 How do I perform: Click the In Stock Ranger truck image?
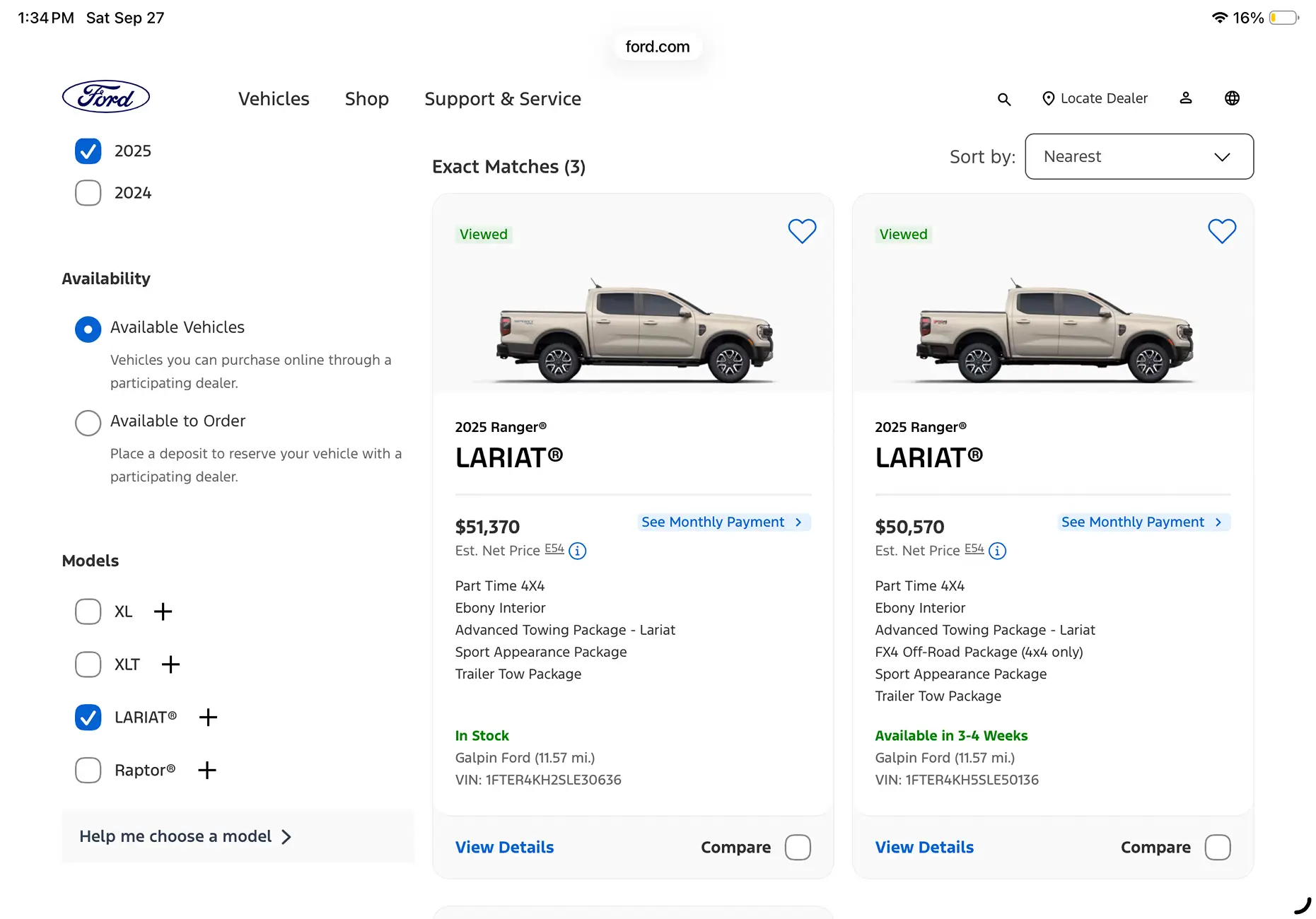(634, 332)
